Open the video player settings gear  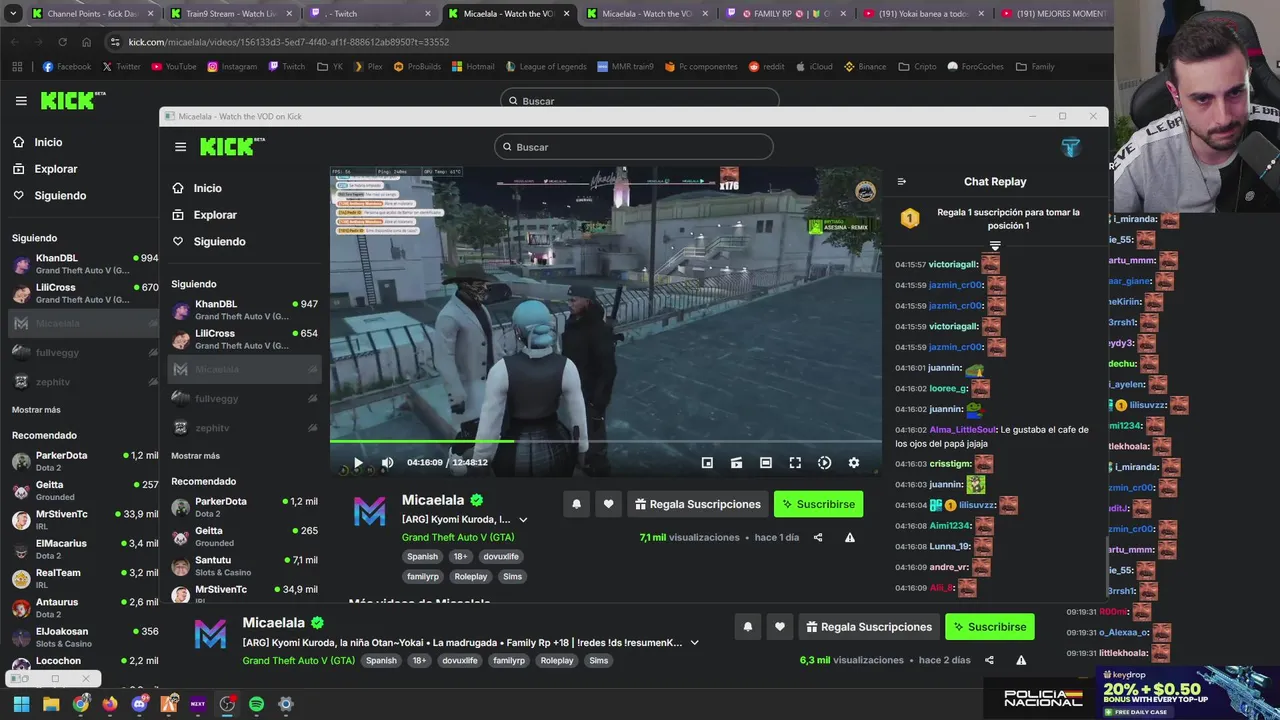click(x=853, y=463)
